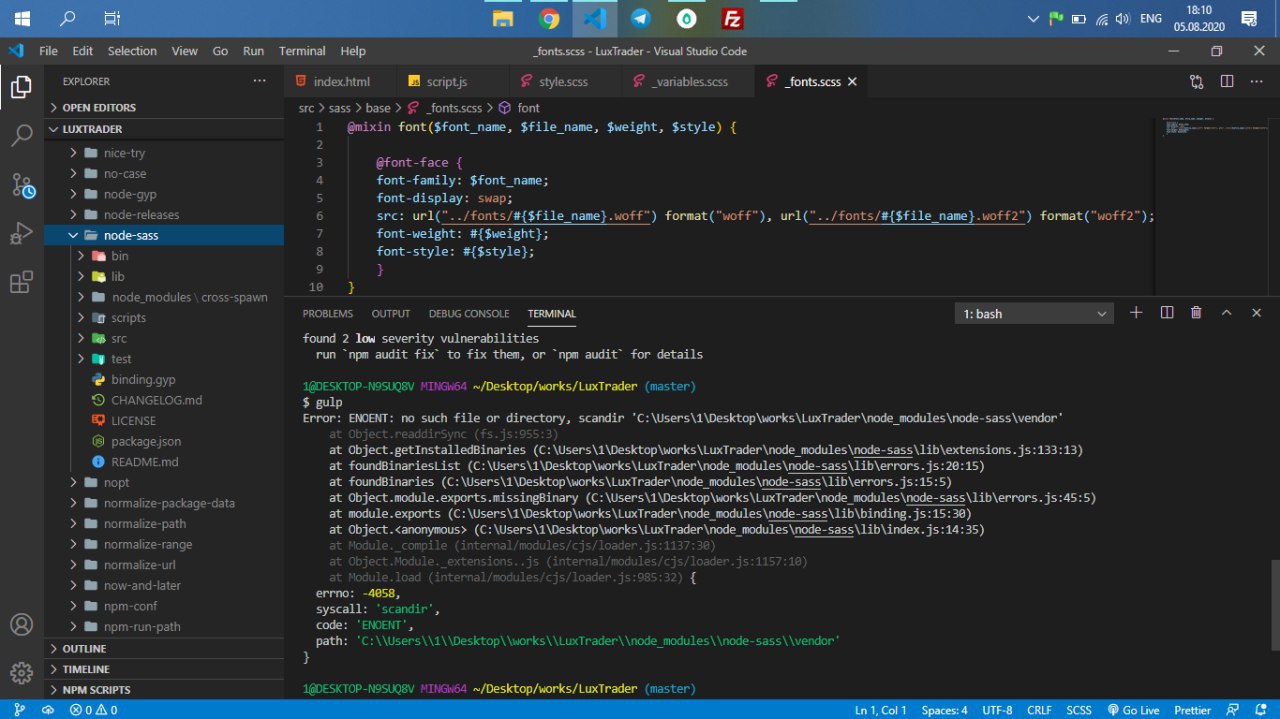Open Run and Debug view
This screenshot has height=719, width=1280.
click(x=21, y=234)
